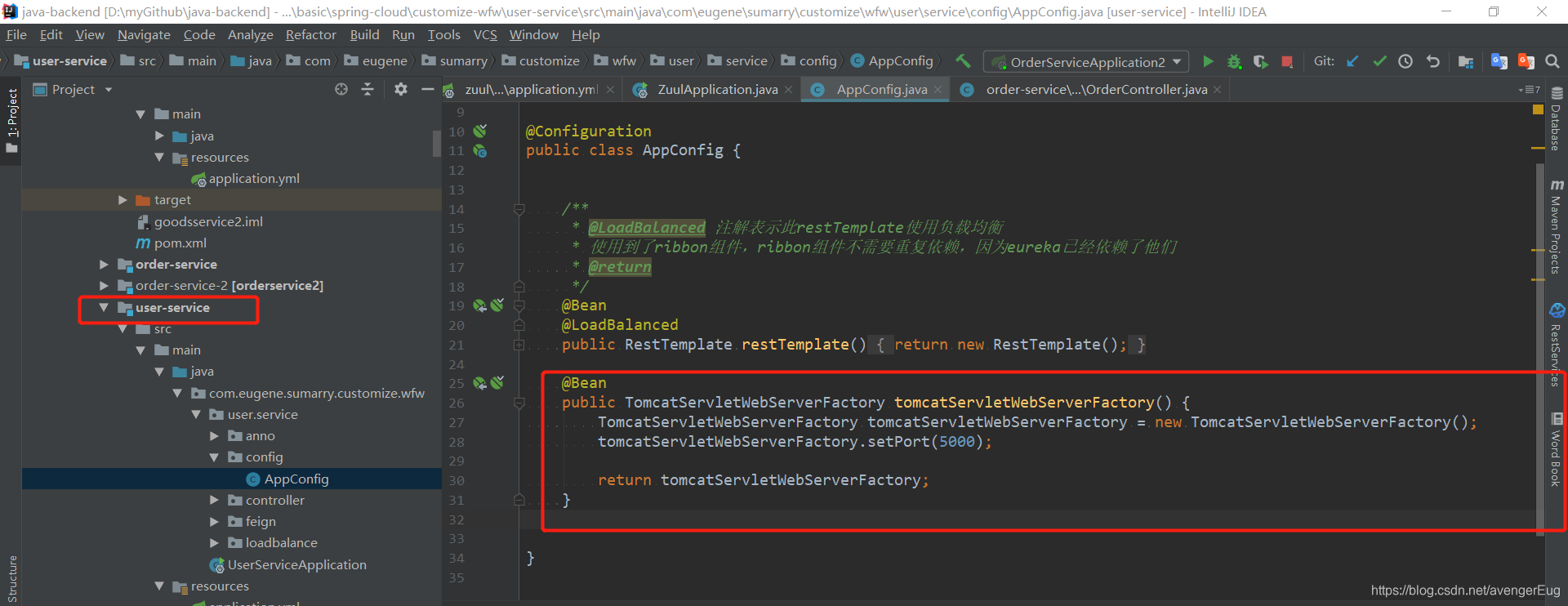Viewport: 1568px width, 606px height.
Task: Fold javadoc comment at line 14
Action: pyautogui.click(x=519, y=209)
